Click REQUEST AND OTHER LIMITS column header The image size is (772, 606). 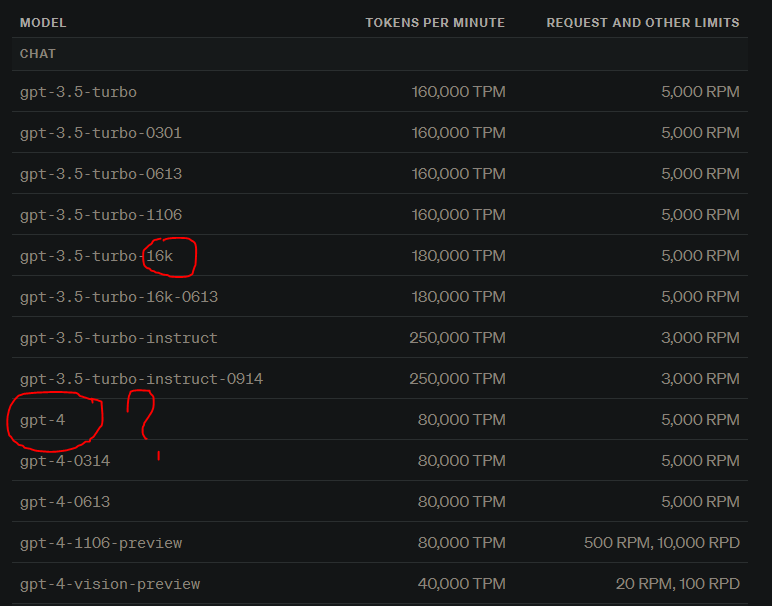click(643, 23)
